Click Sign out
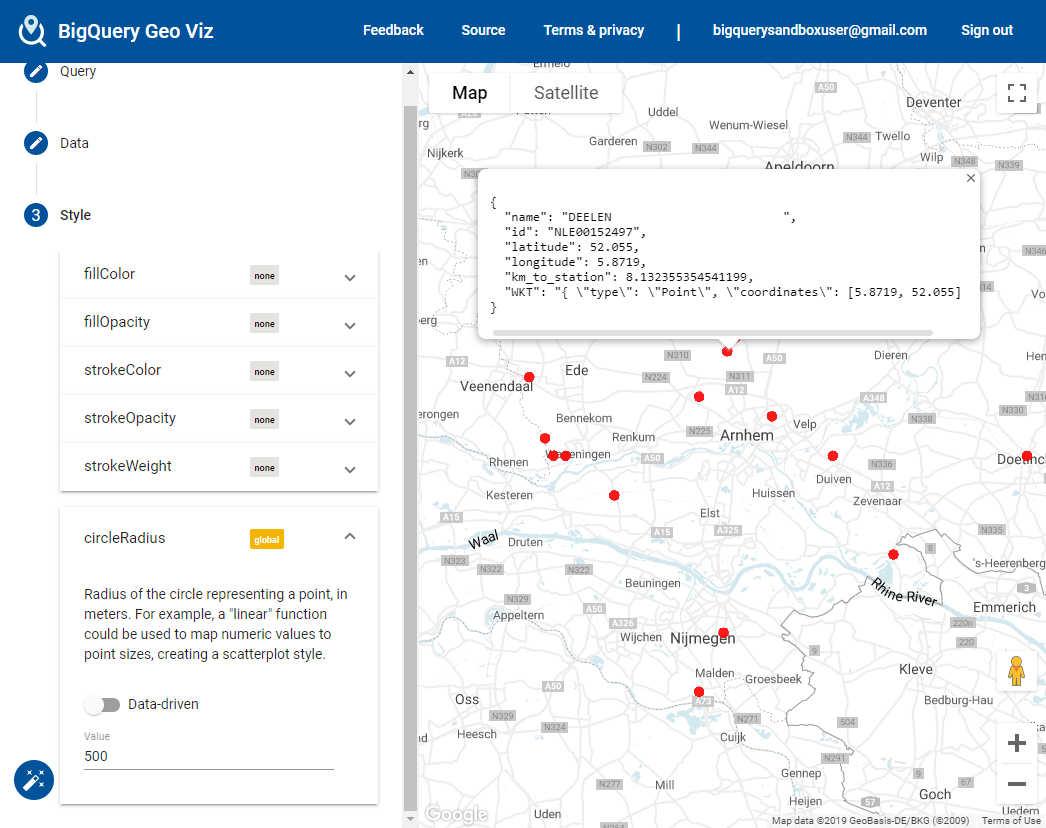Screen dimensions: 1046x828 (x=987, y=30)
